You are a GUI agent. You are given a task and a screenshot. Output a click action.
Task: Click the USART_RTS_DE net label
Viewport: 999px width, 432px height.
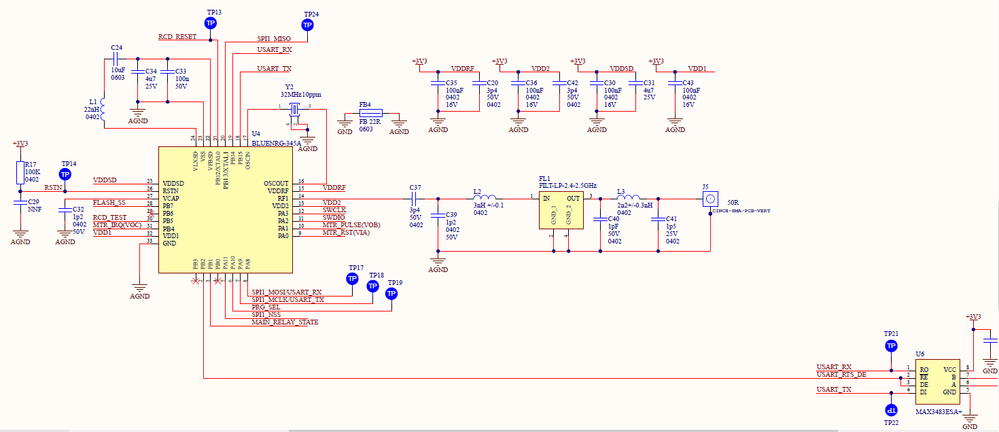tap(841, 374)
